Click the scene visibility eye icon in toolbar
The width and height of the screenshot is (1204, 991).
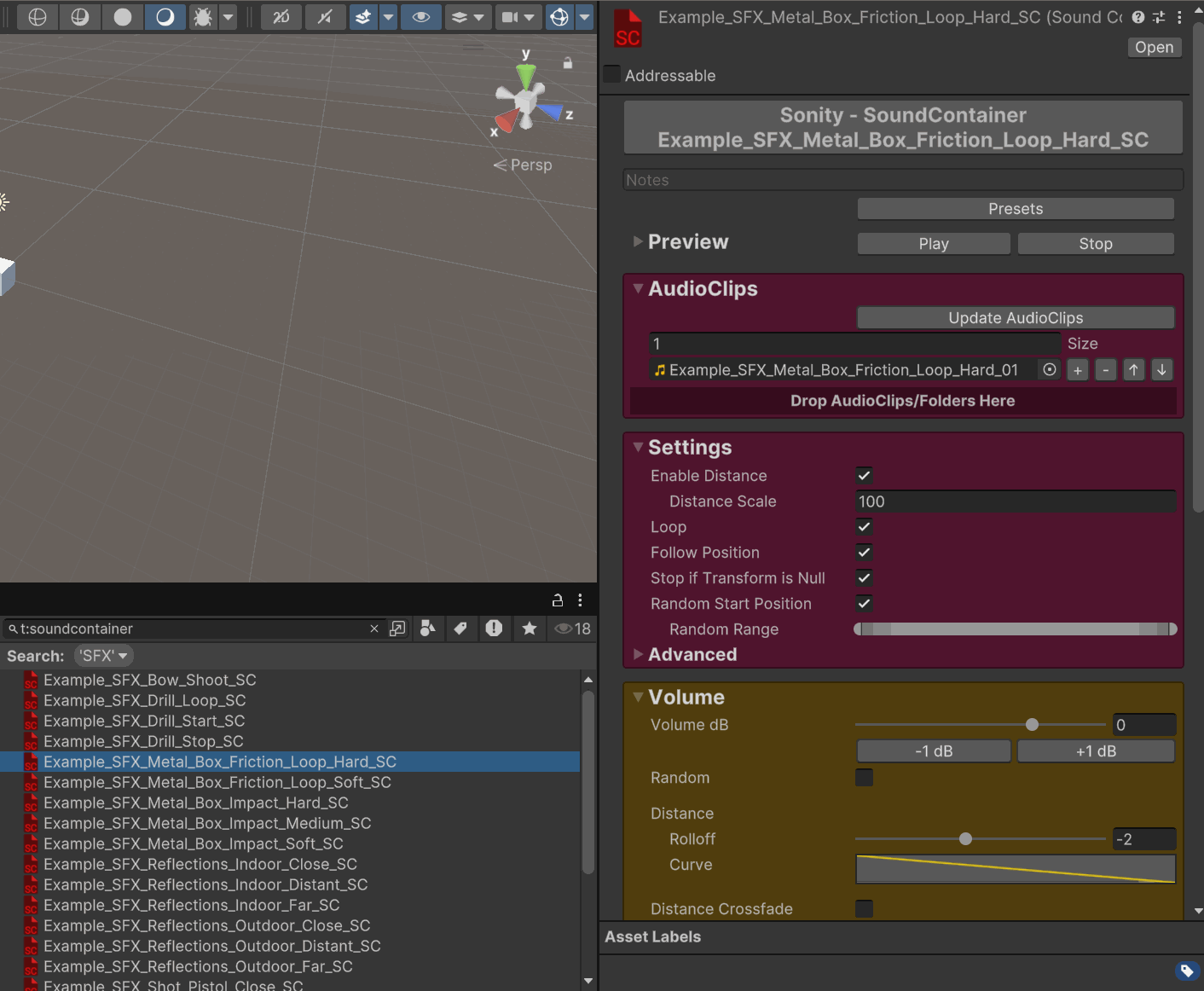coord(421,17)
